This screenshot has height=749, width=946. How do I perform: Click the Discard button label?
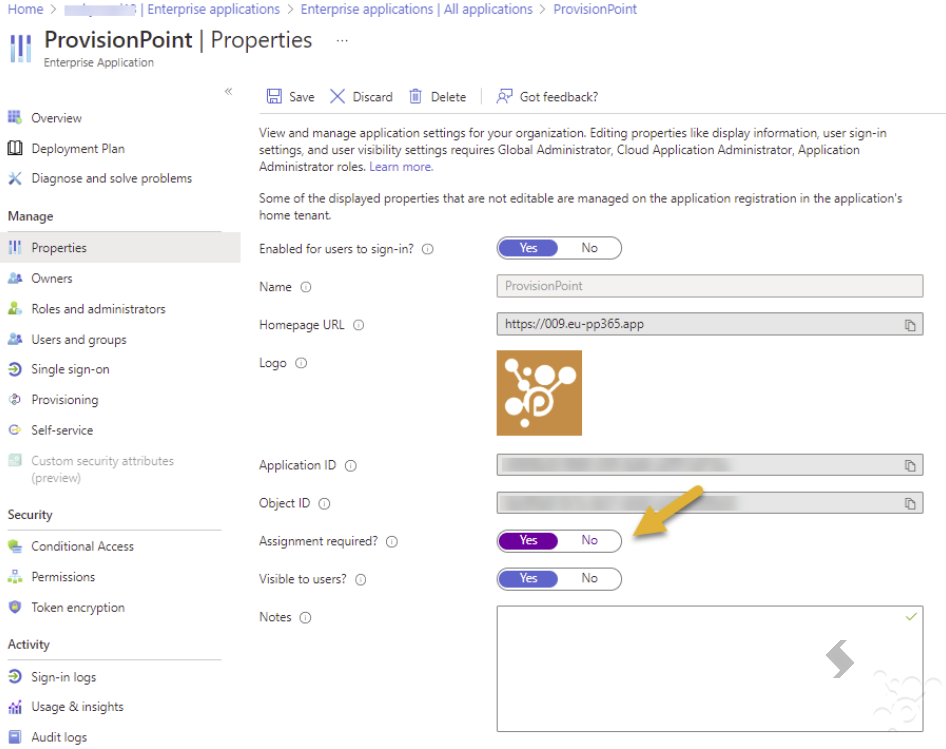point(372,97)
